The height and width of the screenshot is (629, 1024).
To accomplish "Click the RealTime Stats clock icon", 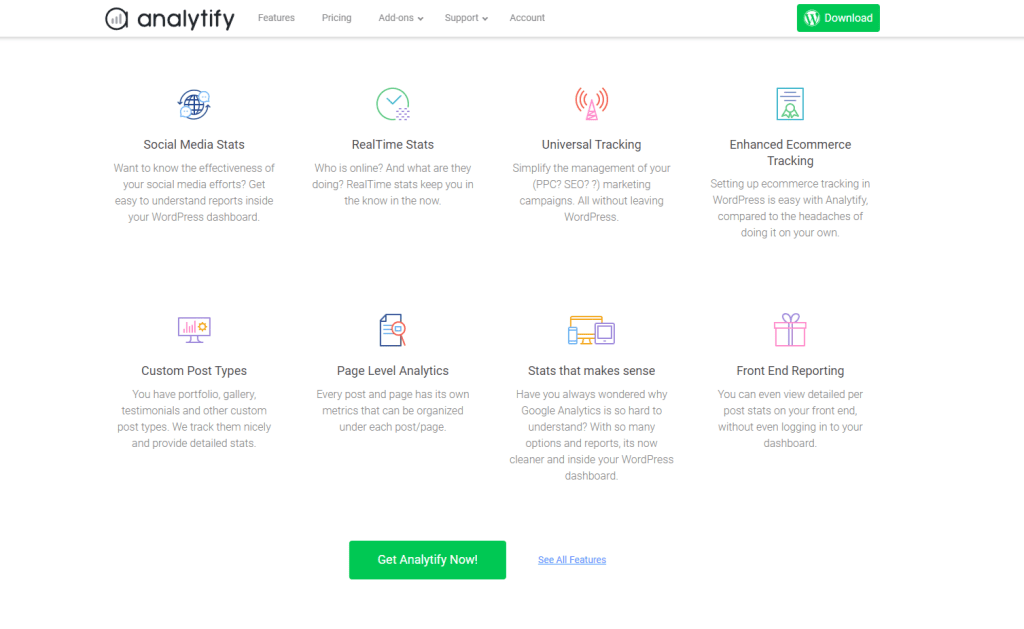I will tap(393, 104).
